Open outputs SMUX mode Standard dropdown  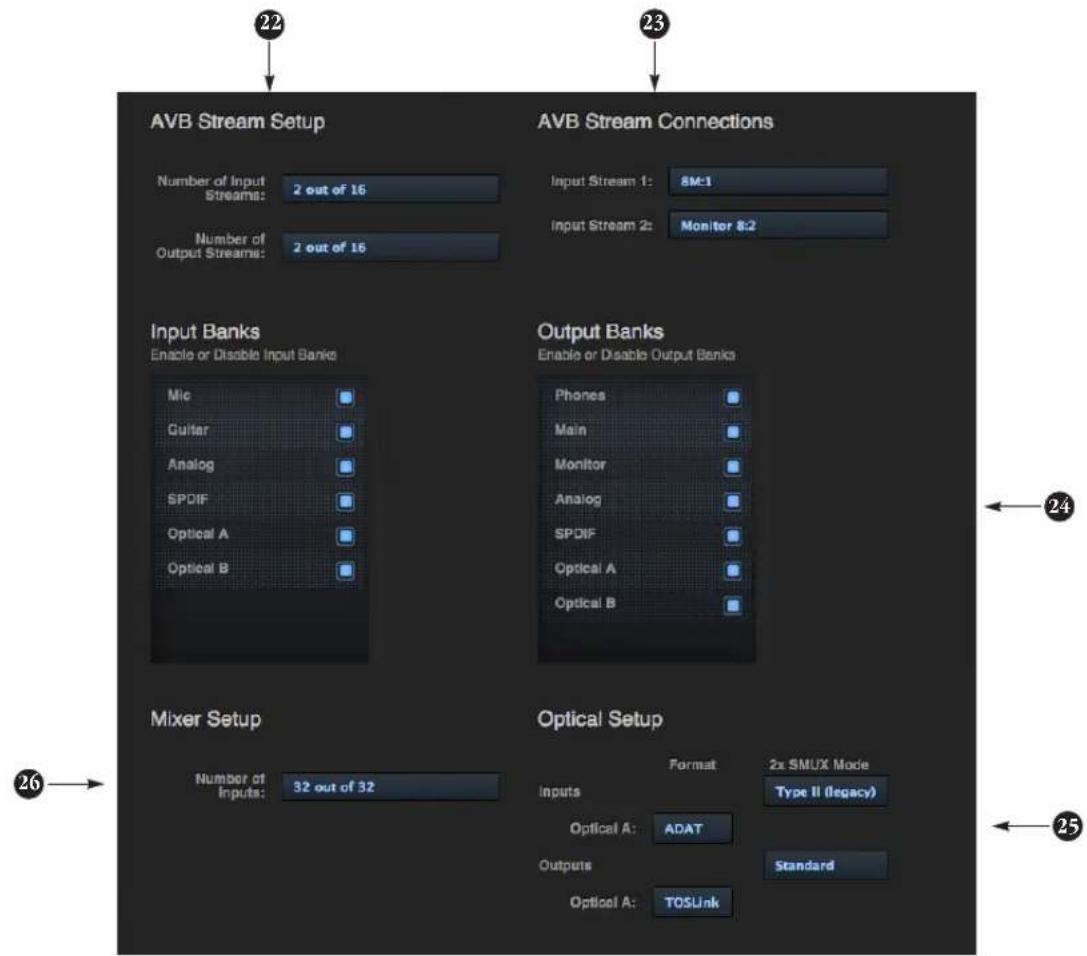825,865
